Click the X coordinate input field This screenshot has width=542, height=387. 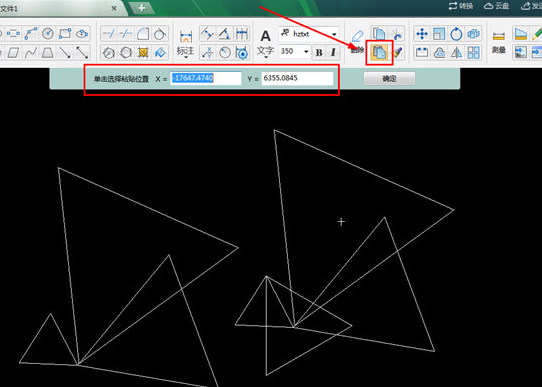point(206,78)
